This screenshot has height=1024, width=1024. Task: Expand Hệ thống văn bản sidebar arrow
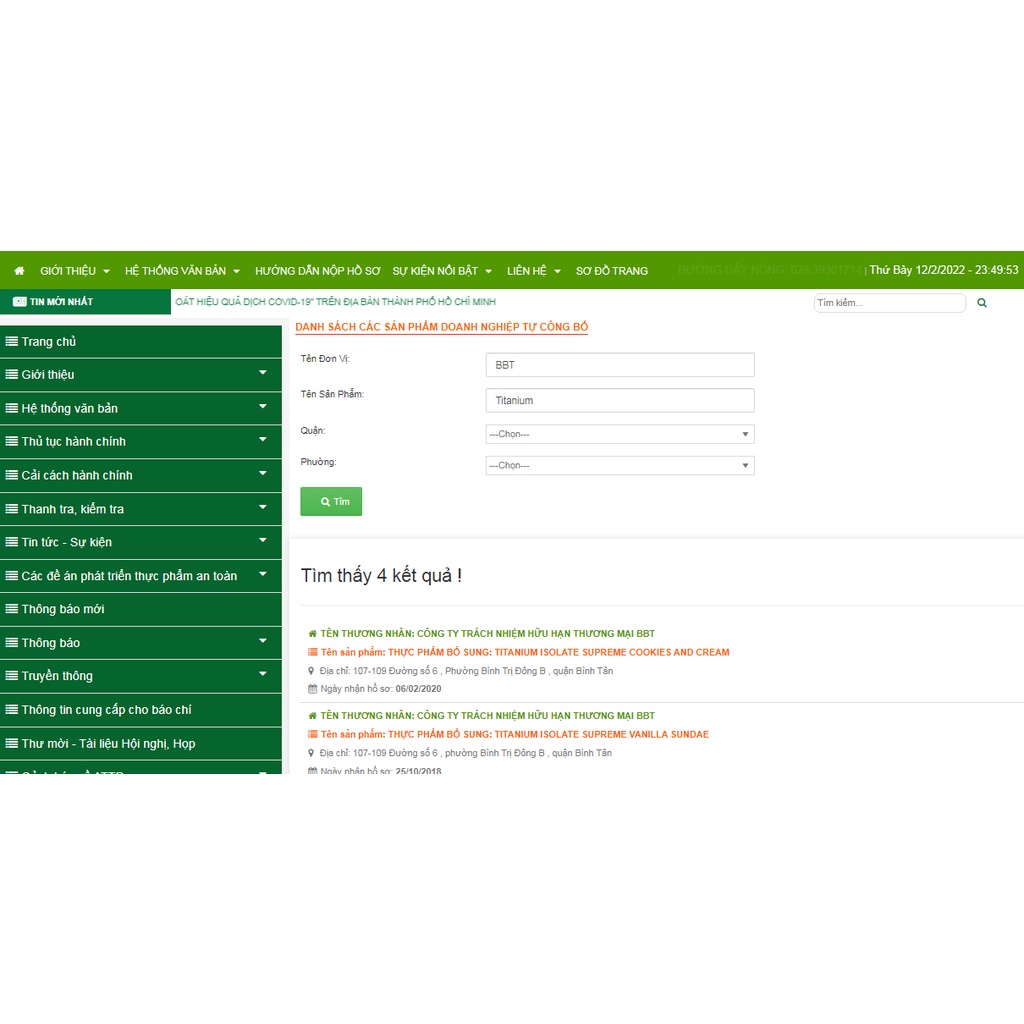click(x=263, y=406)
